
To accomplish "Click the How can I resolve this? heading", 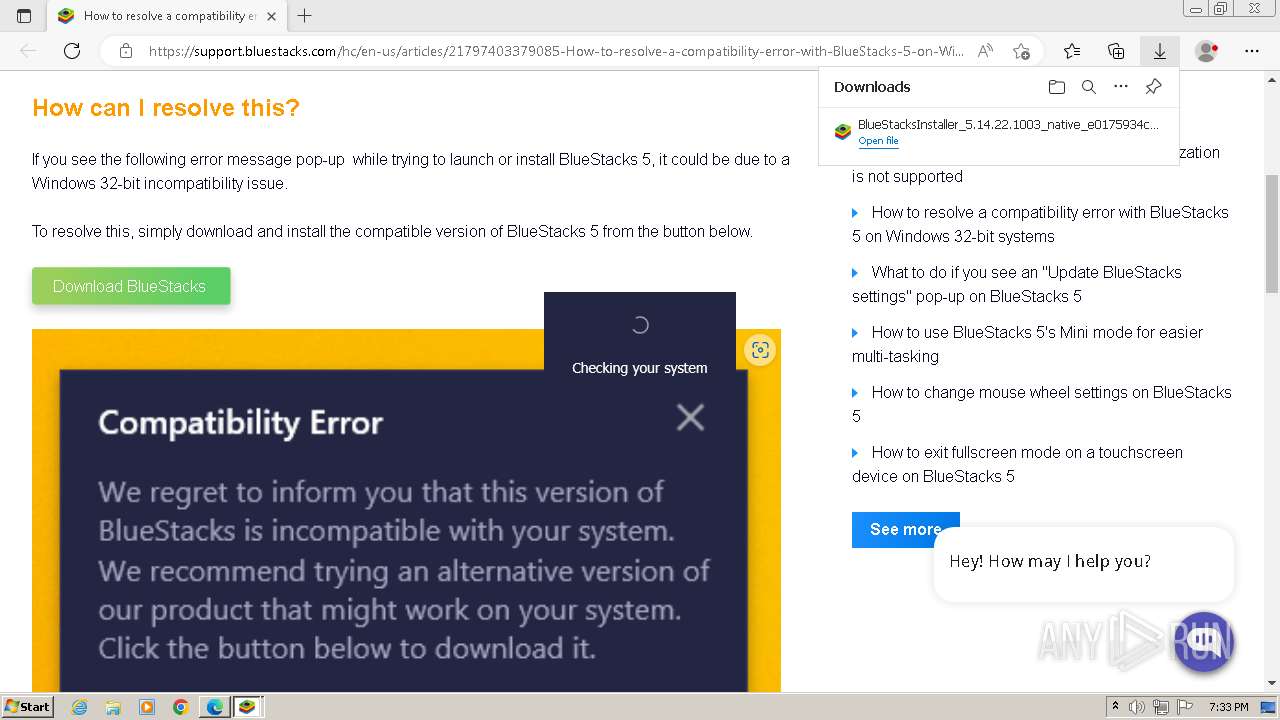I will pos(166,108).
